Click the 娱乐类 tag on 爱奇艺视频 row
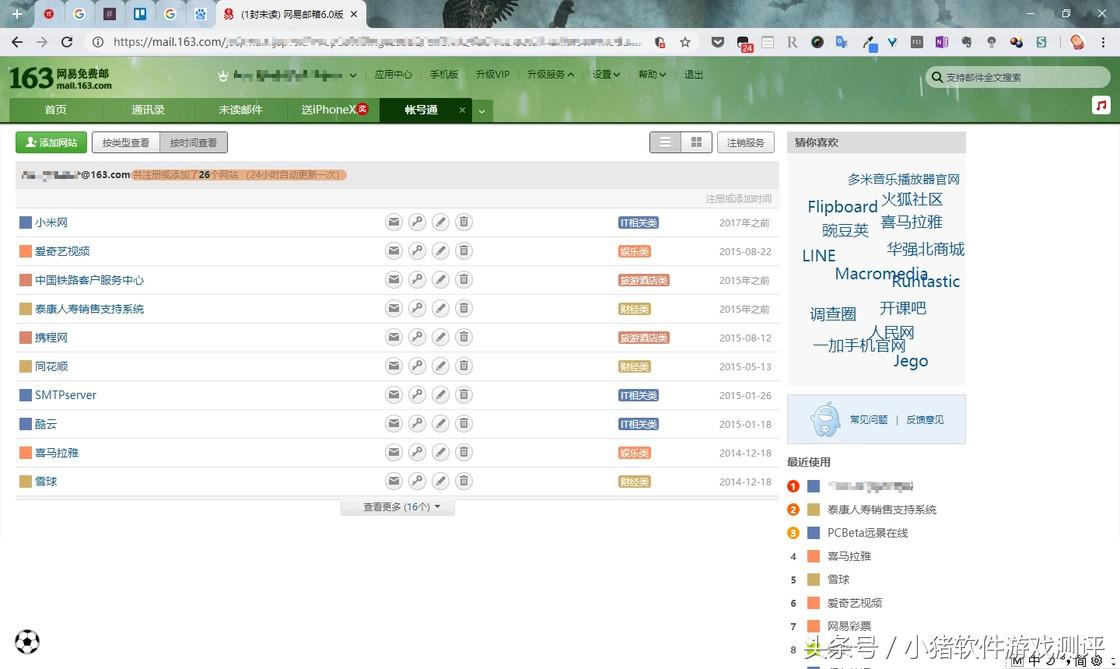Viewport: 1120px width, 669px height. 634,251
